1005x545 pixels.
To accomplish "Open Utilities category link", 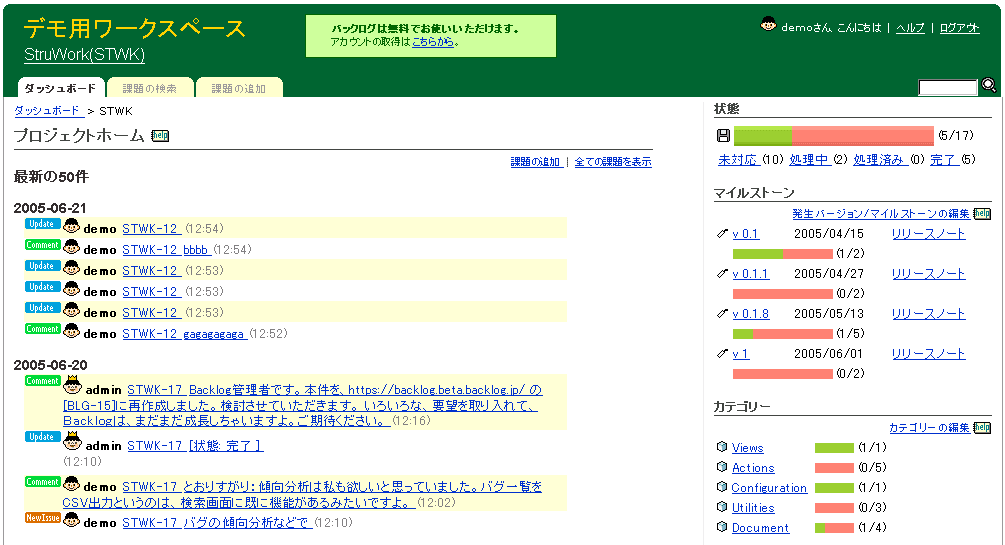I will pos(753,507).
